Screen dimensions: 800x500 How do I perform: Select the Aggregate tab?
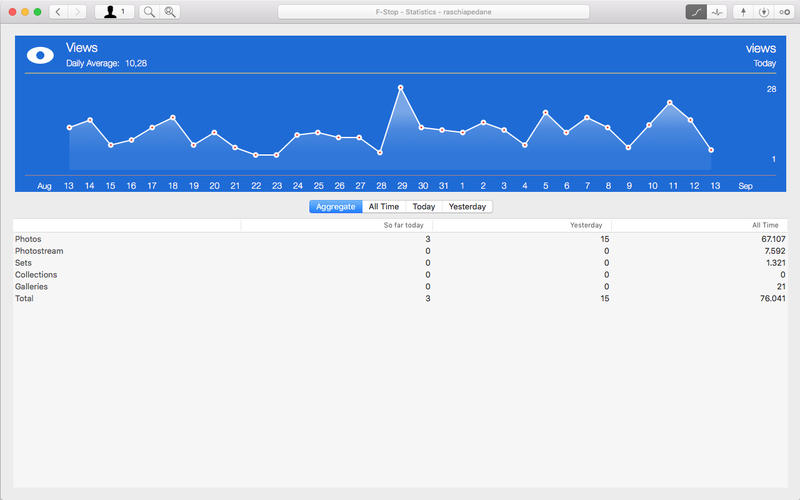(x=336, y=207)
